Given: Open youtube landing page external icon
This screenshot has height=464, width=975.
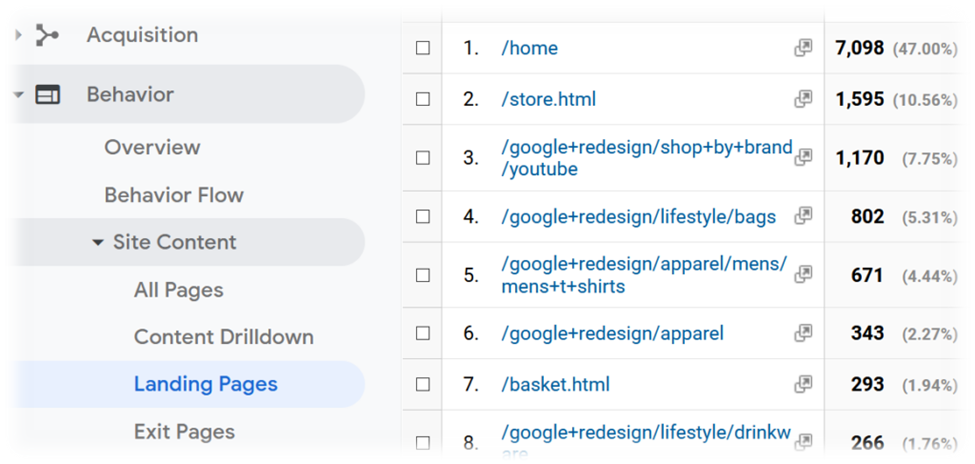Looking at the screenshot, I should (803, 157).
